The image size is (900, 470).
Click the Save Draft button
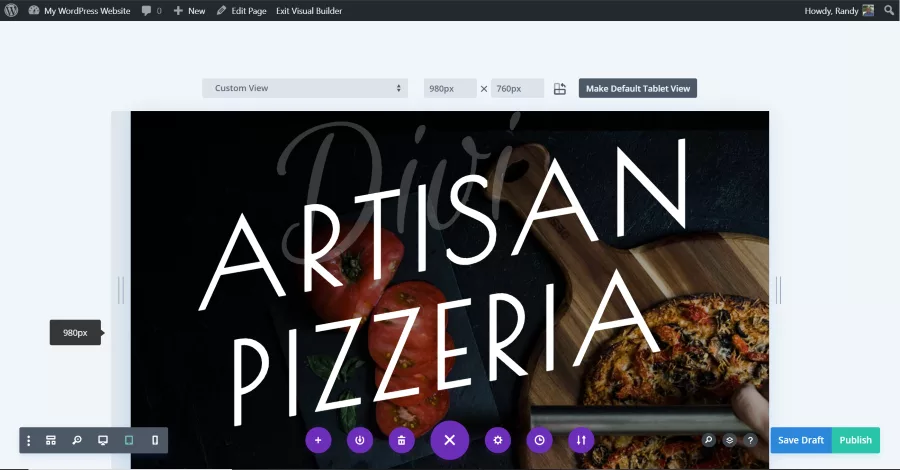[x=801, y=440]
